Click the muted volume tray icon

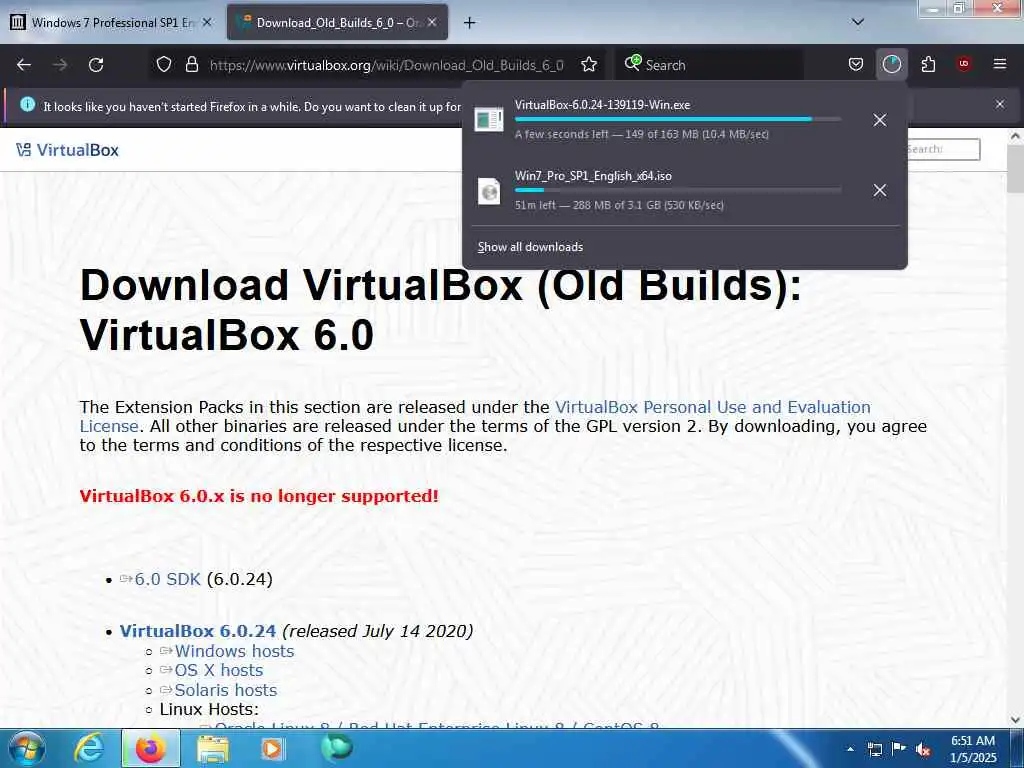[923, 750]
